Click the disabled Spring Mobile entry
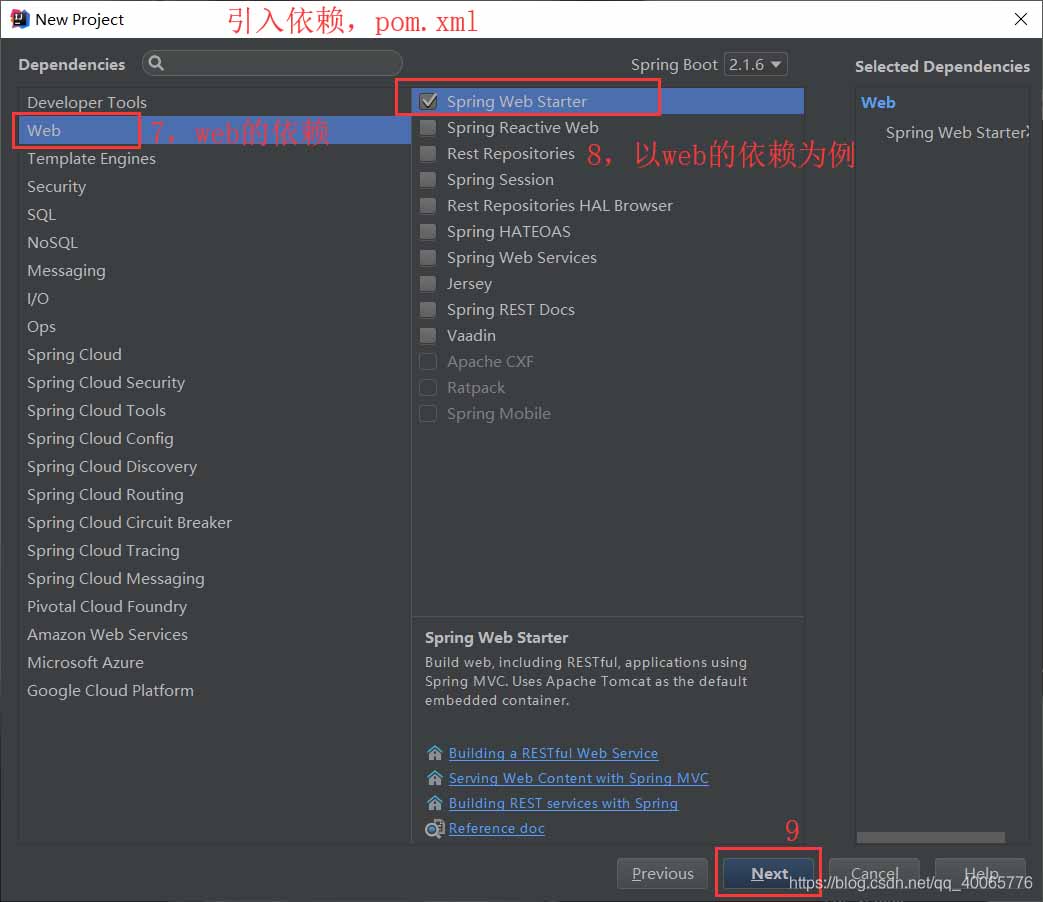Image resolution: width=1043 pixels, height=902 pixels. coord(607,414)
